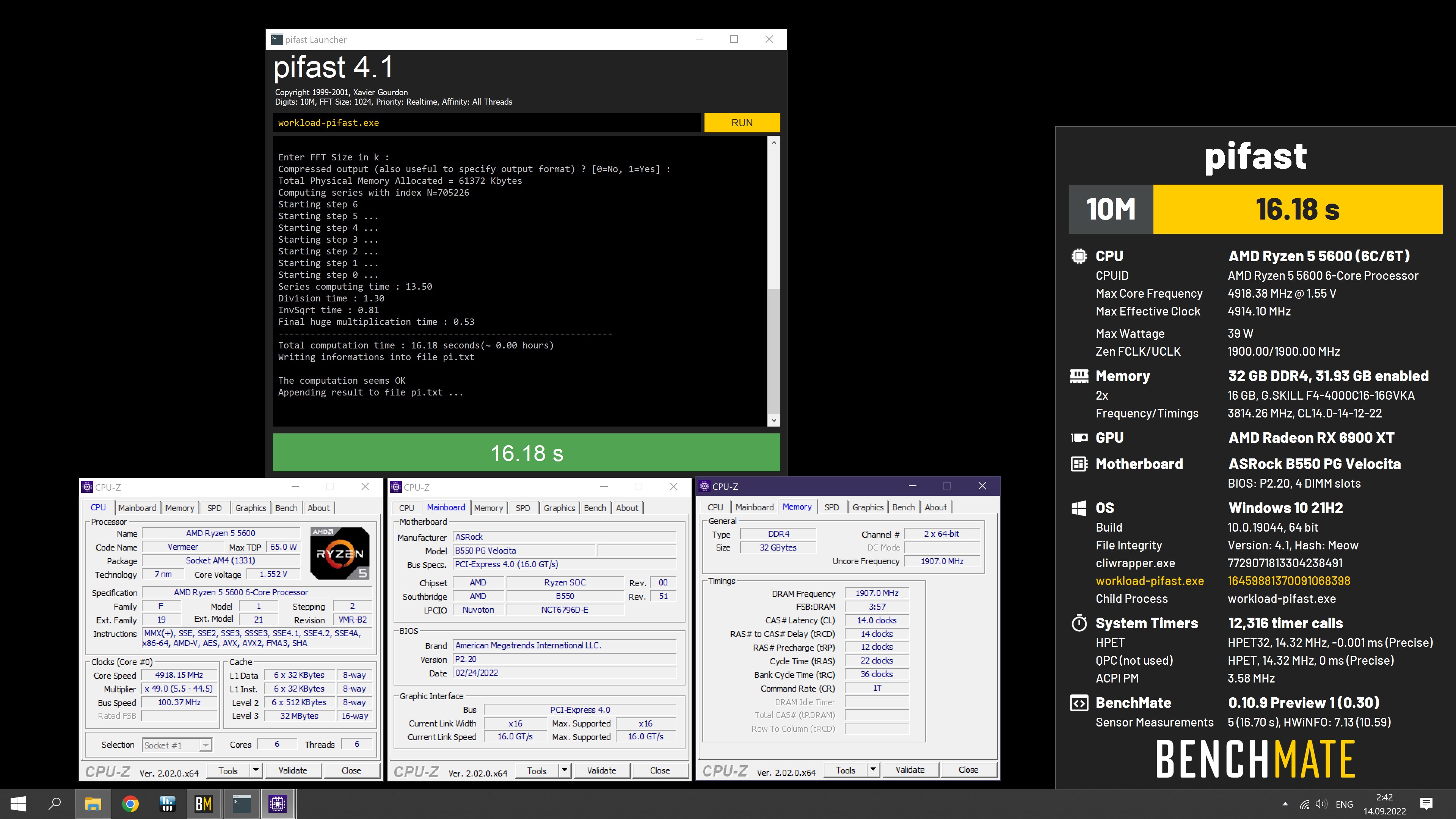1456x819 pixels.
Task: Launch Google Chrome from taskbar
Action: pyautogui.click(x=130, y=803)
